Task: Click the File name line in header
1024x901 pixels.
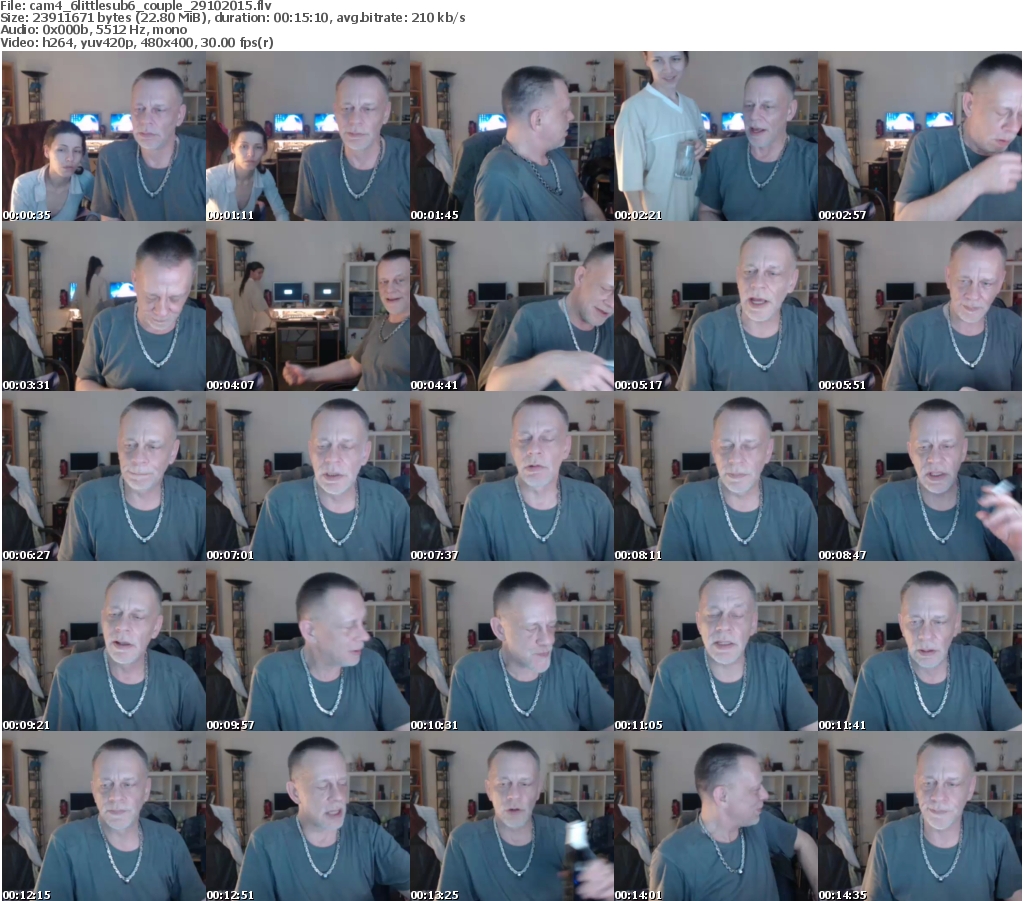Action: point(136,6)
